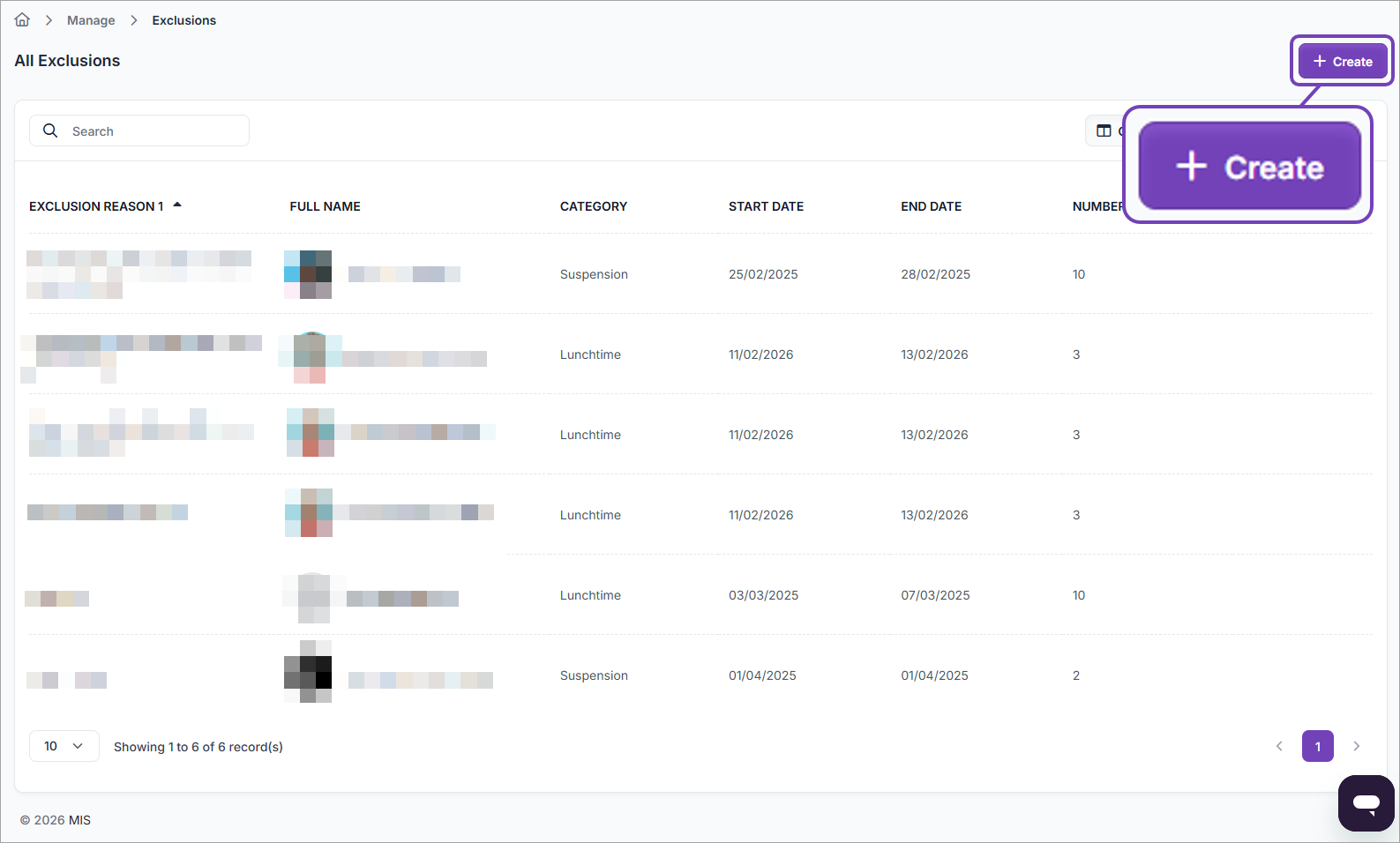Sort by the Category column header
Screen dimensions: 1400x843
coord(593,206)
